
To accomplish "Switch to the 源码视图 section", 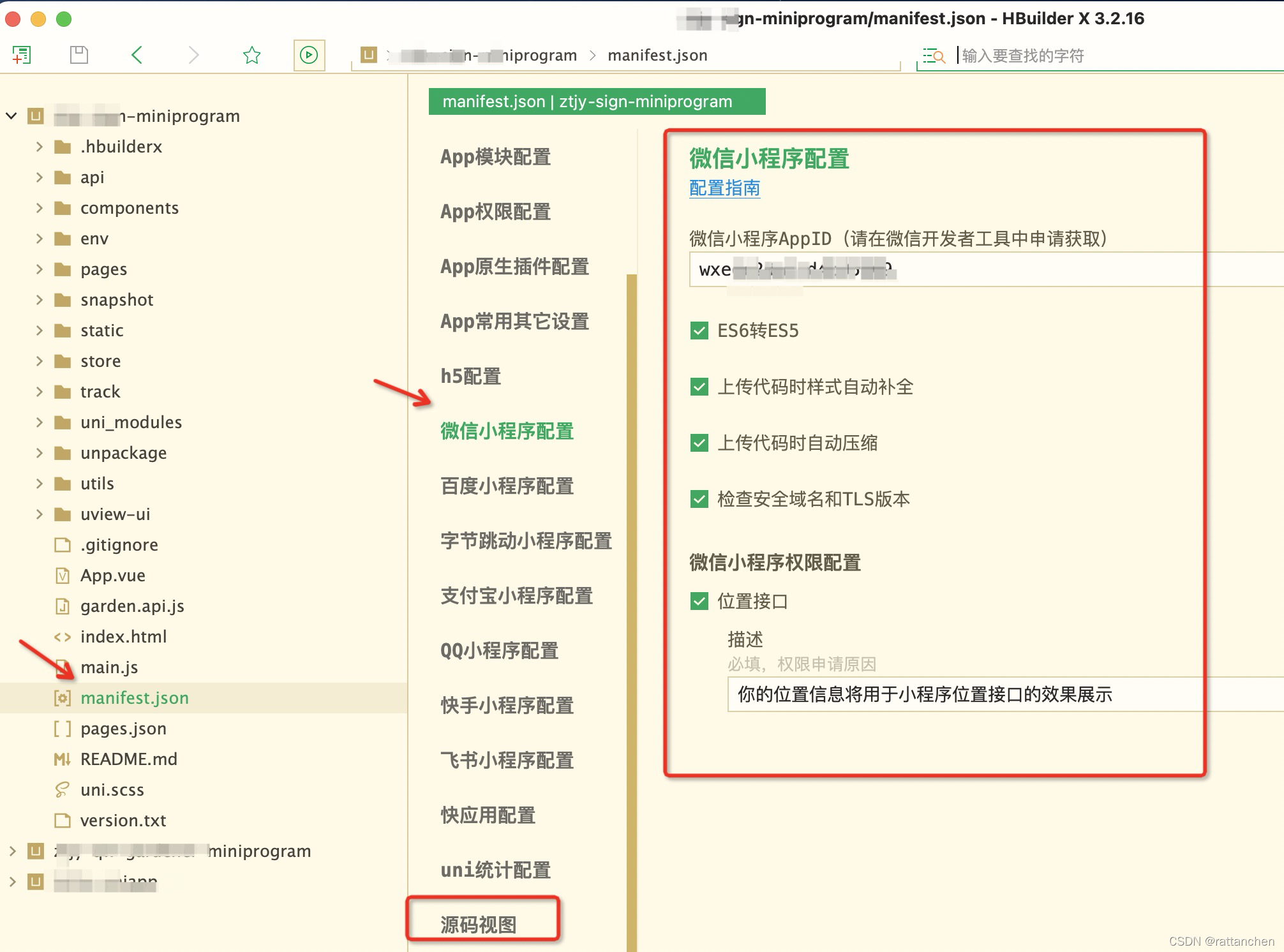I will click(479, 925).
